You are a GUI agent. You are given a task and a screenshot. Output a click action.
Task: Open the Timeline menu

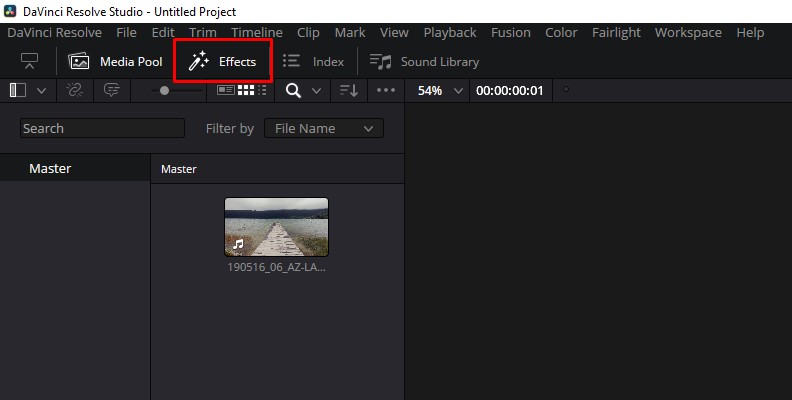[257, 32]
